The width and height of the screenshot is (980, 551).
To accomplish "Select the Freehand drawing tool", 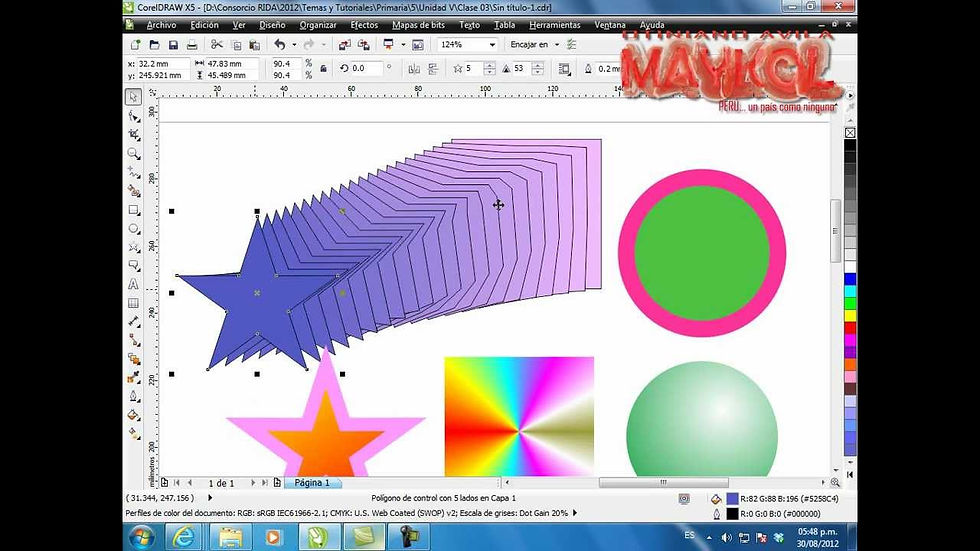I will click(x=133, y=172).
